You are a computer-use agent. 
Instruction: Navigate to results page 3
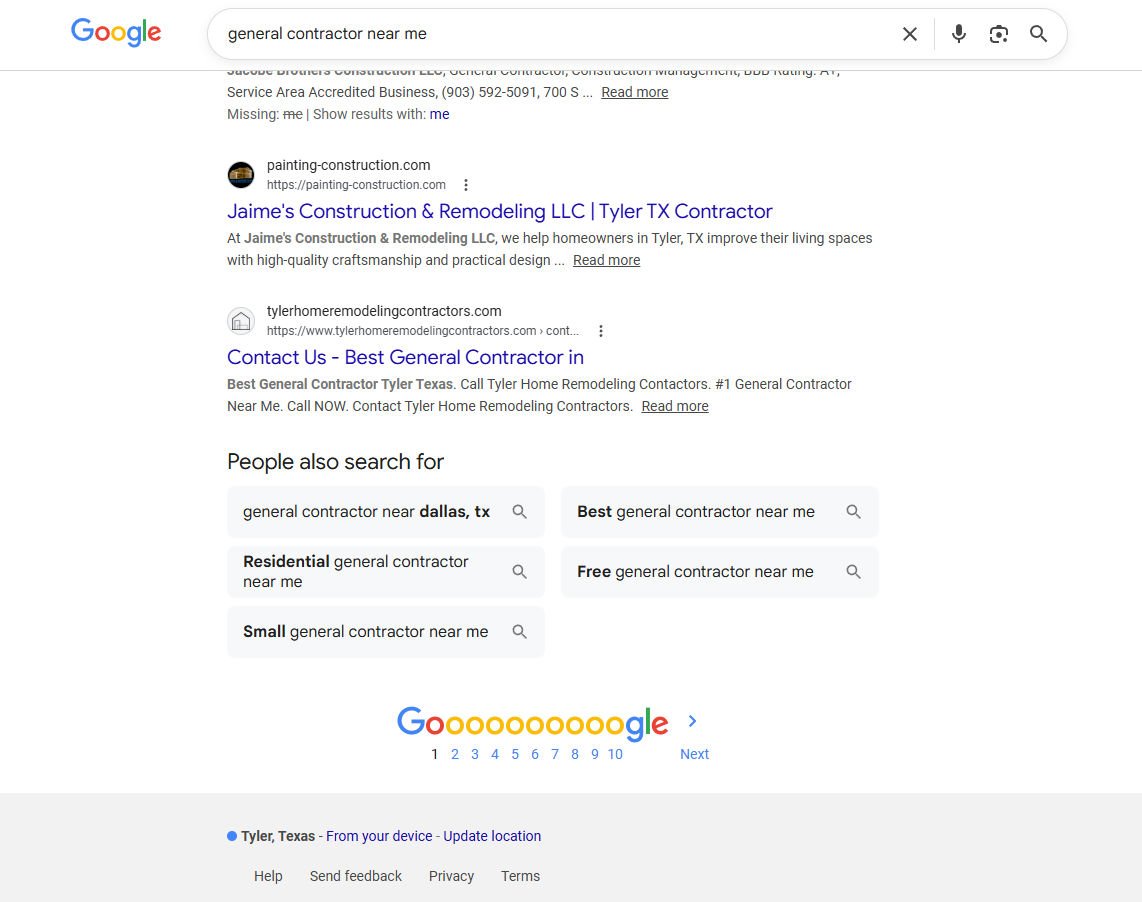pos(475,754)
